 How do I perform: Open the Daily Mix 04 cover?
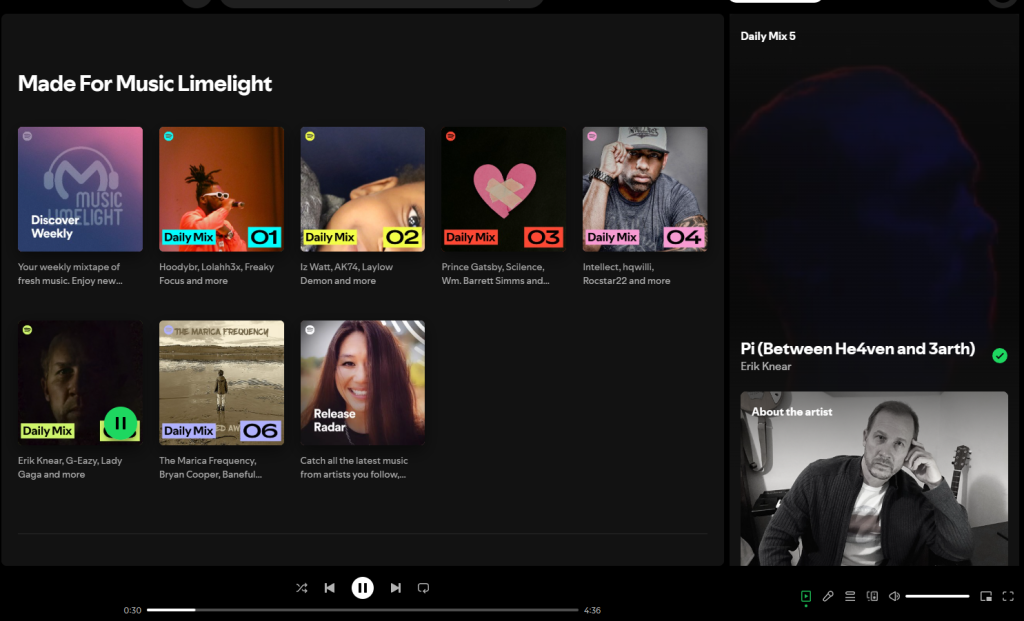click(645, 189)
